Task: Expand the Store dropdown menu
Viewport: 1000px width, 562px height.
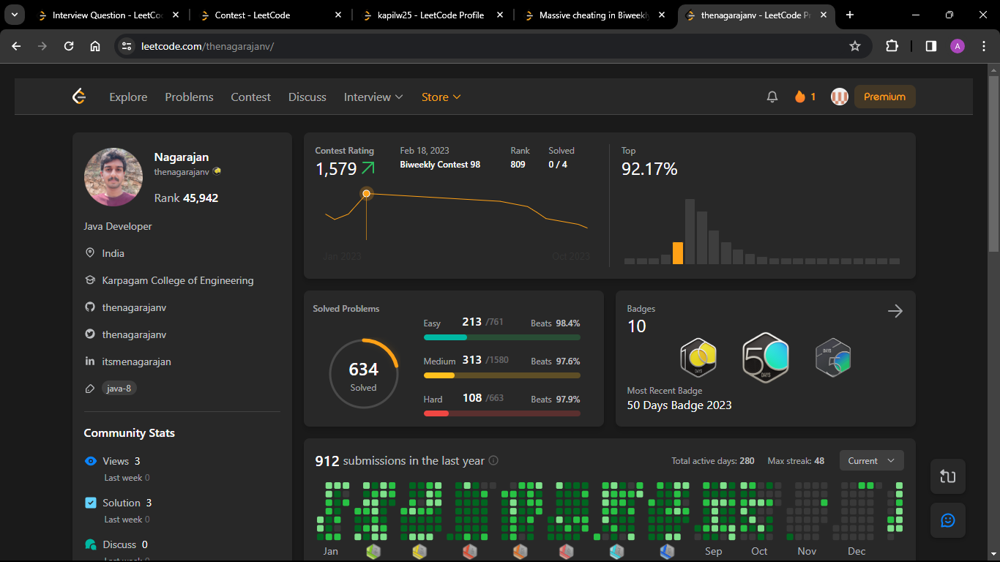Action: click(x=440, y=97)
